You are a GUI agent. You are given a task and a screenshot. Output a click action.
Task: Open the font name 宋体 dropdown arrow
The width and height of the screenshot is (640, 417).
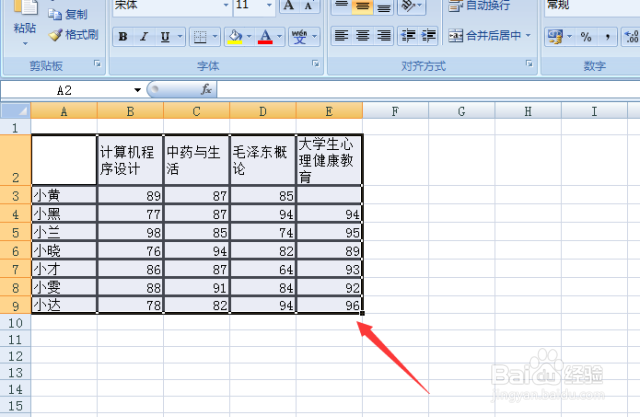[226, 6]
